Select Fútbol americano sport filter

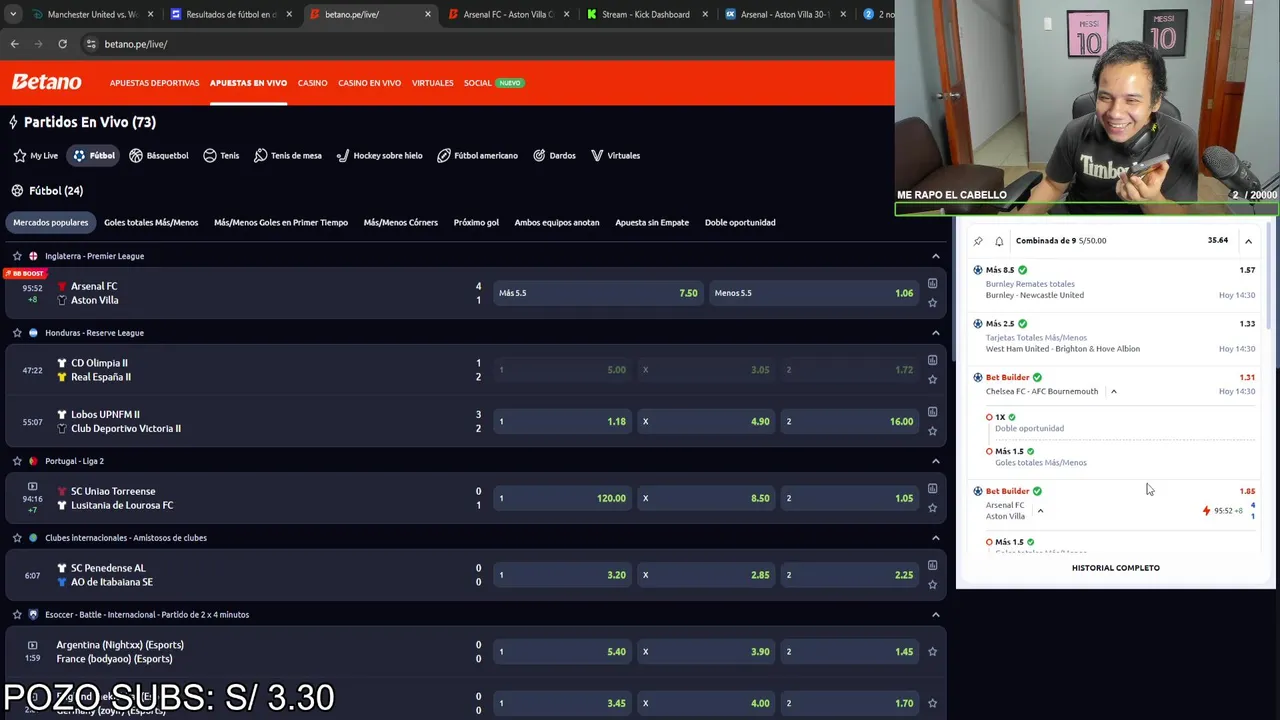[x=477, y=156]
